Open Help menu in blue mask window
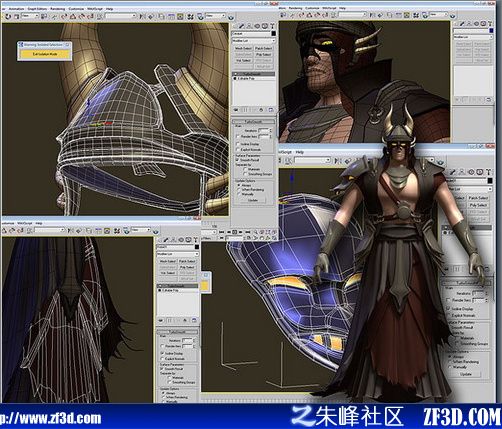This screenshot has height=429, width=502. click(x=299, y=152)
